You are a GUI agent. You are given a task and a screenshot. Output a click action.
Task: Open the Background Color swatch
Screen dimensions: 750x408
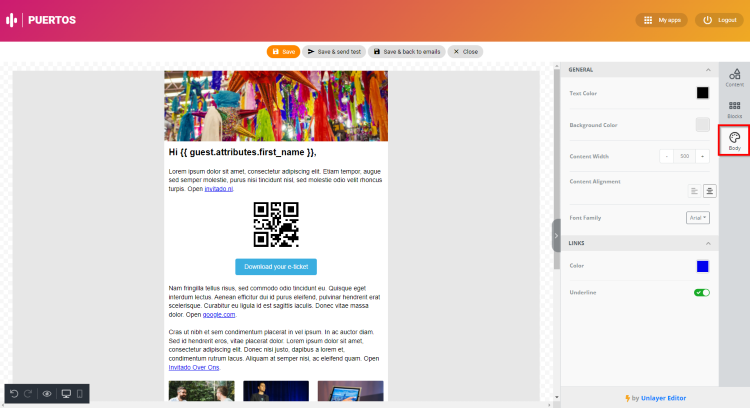click(x=702, y=125)
